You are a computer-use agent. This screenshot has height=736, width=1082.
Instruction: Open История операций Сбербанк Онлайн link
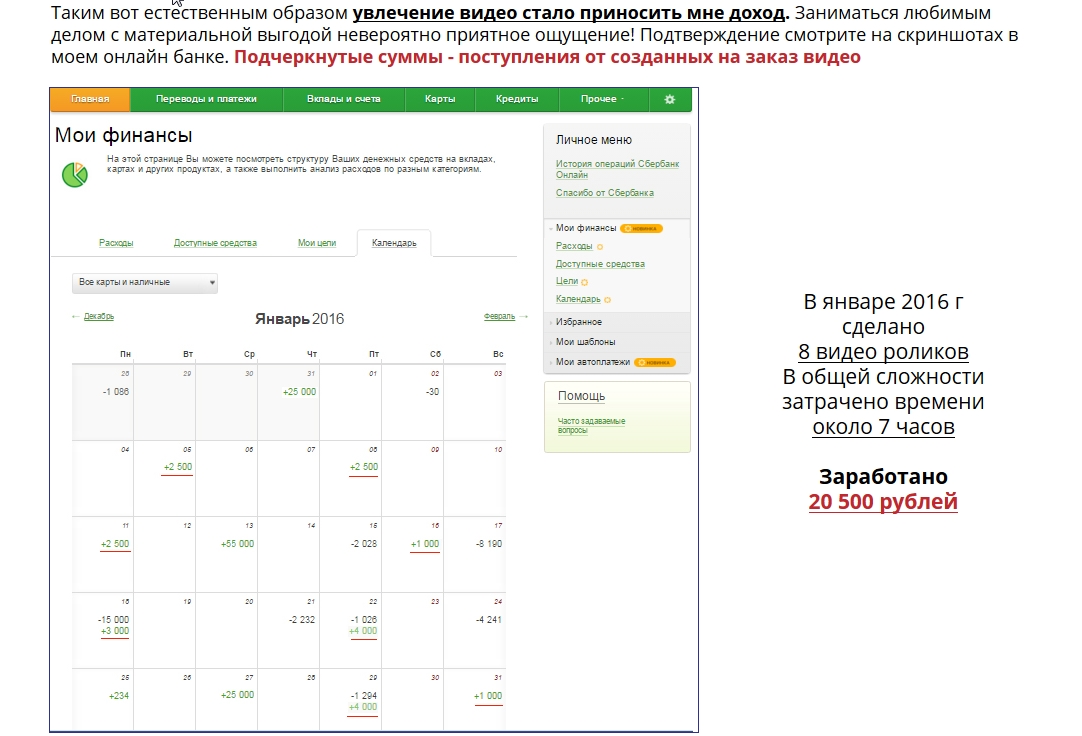pyautogui.click(x=617, y=169)
